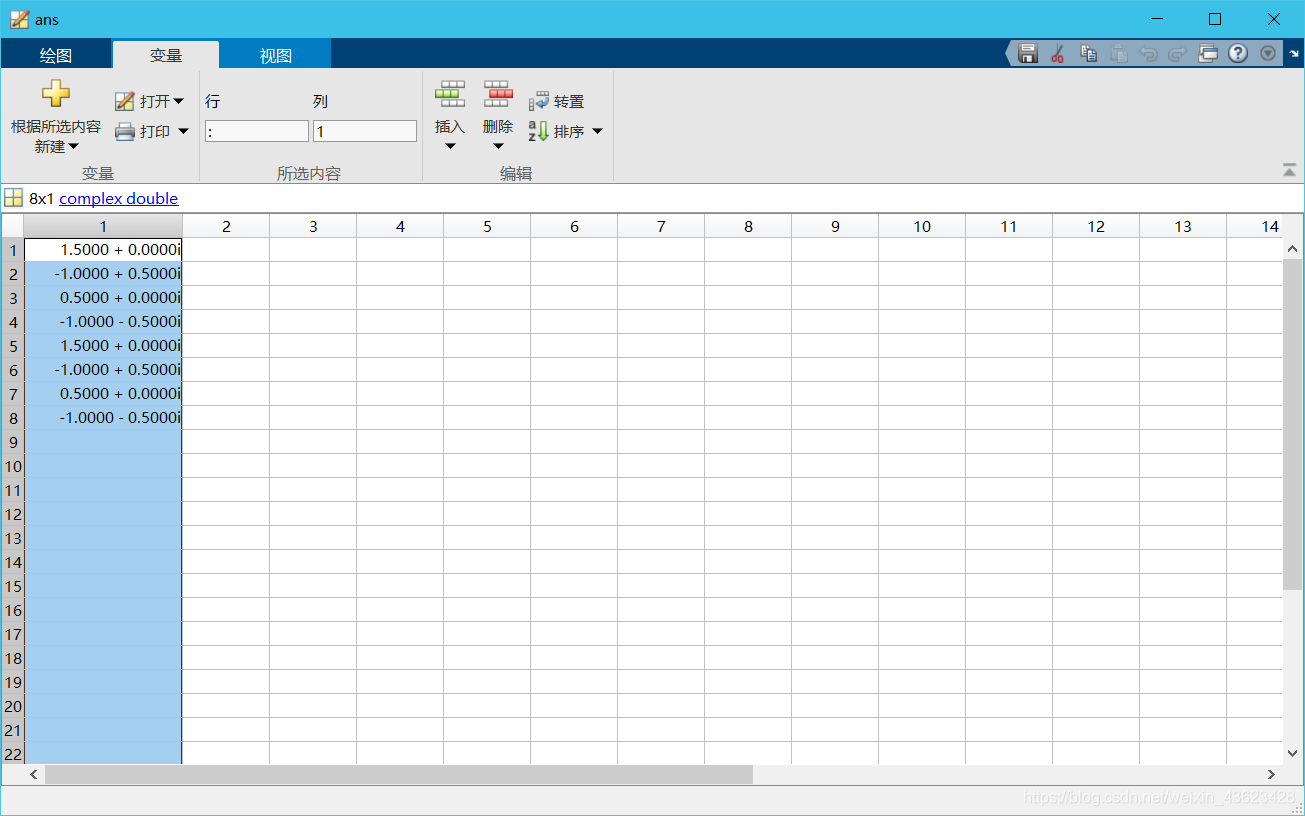Screen dimensions: 1305x816
Task: Open the complex double link
Action: 119,198
